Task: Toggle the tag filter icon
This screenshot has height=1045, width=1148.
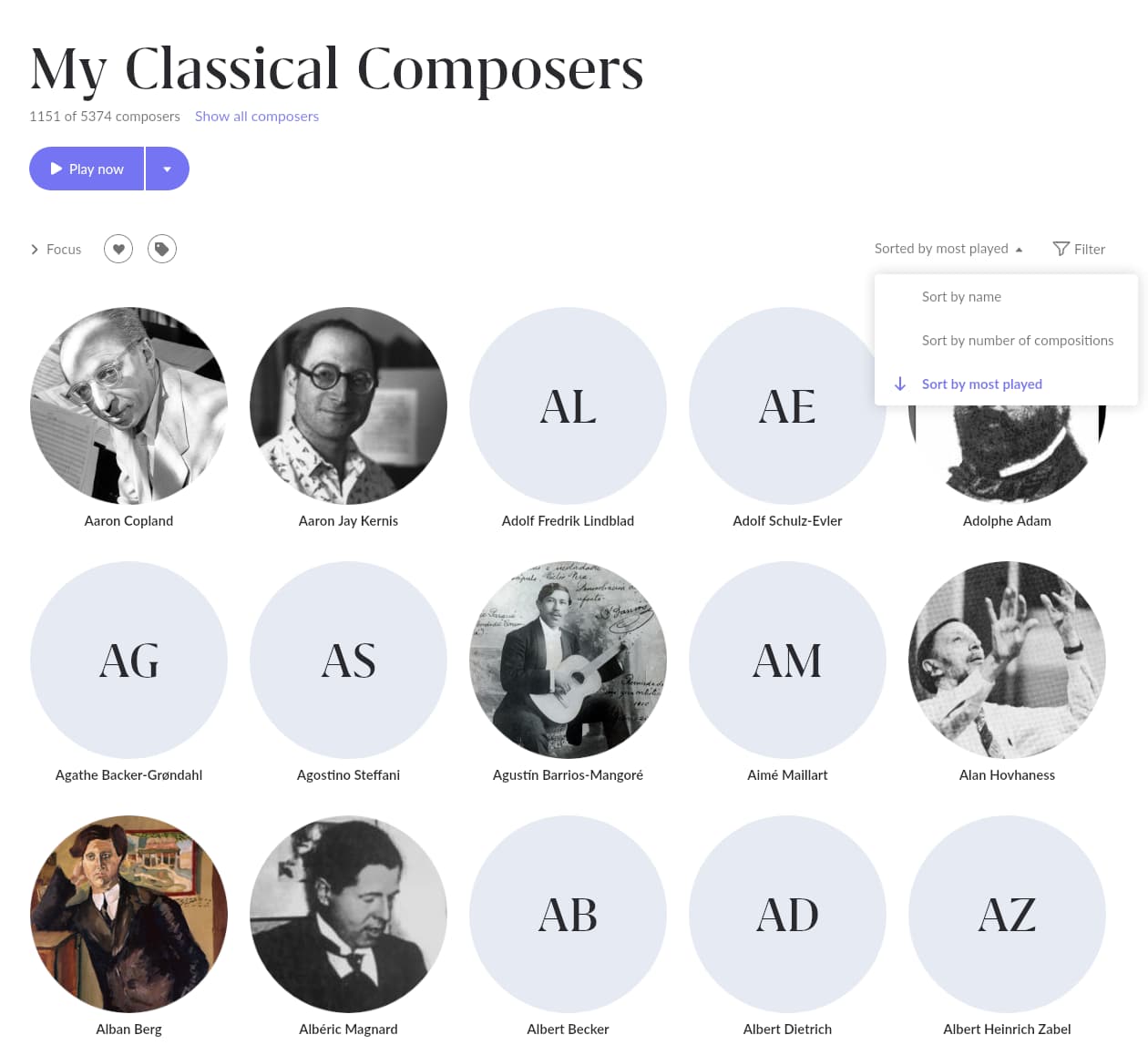Action: pyautogui.click(x=162, y=249)
